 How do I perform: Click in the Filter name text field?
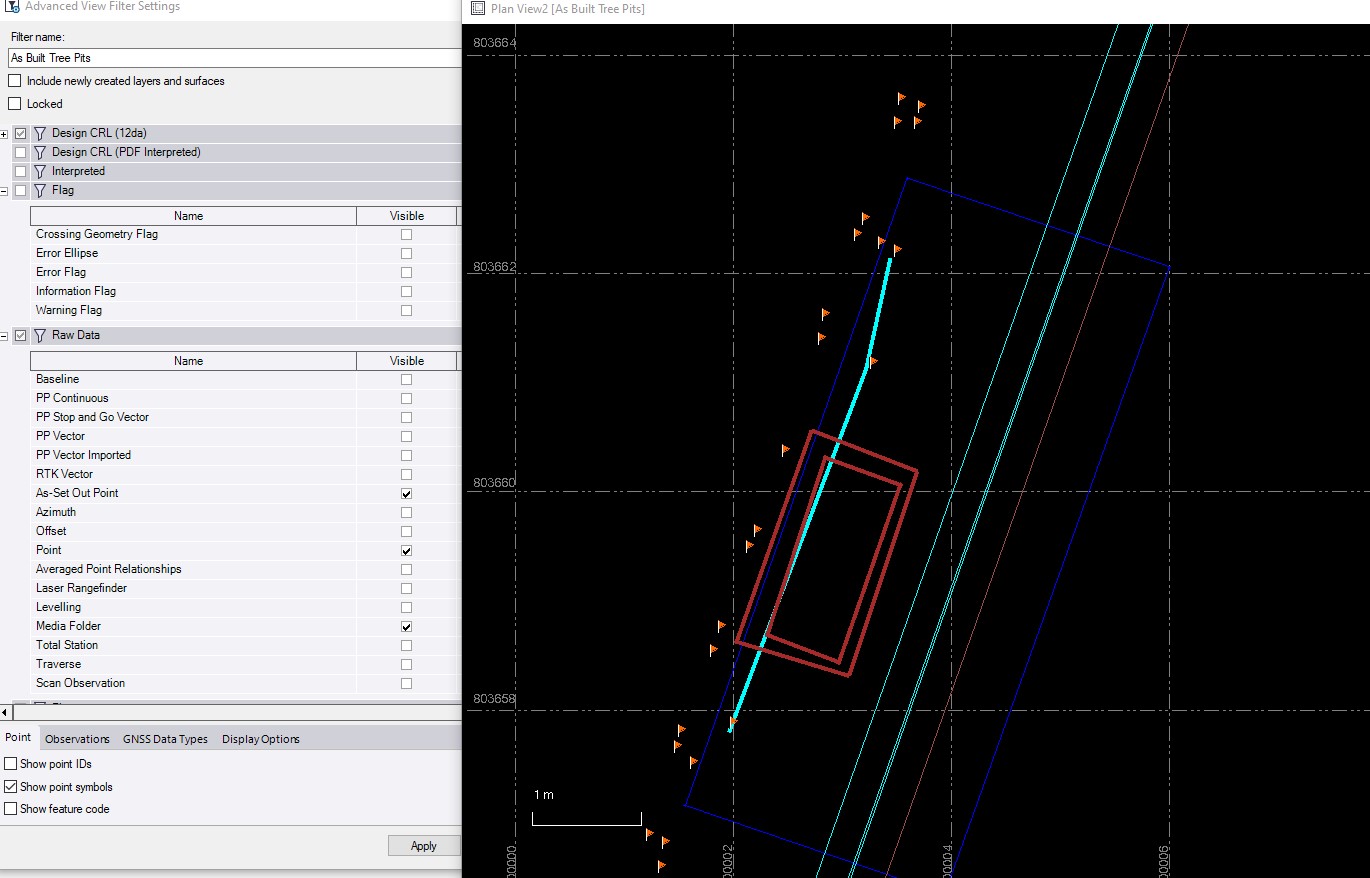230,58
